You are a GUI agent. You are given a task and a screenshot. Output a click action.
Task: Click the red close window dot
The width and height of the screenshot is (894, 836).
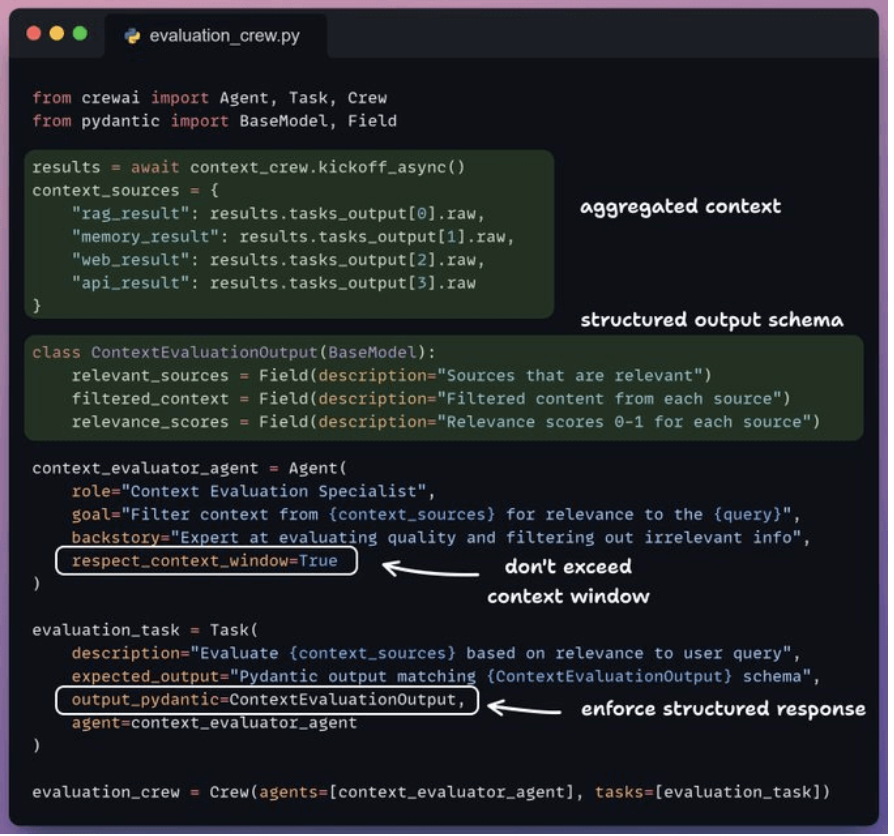pyautogui.click(x=34, y=33)
